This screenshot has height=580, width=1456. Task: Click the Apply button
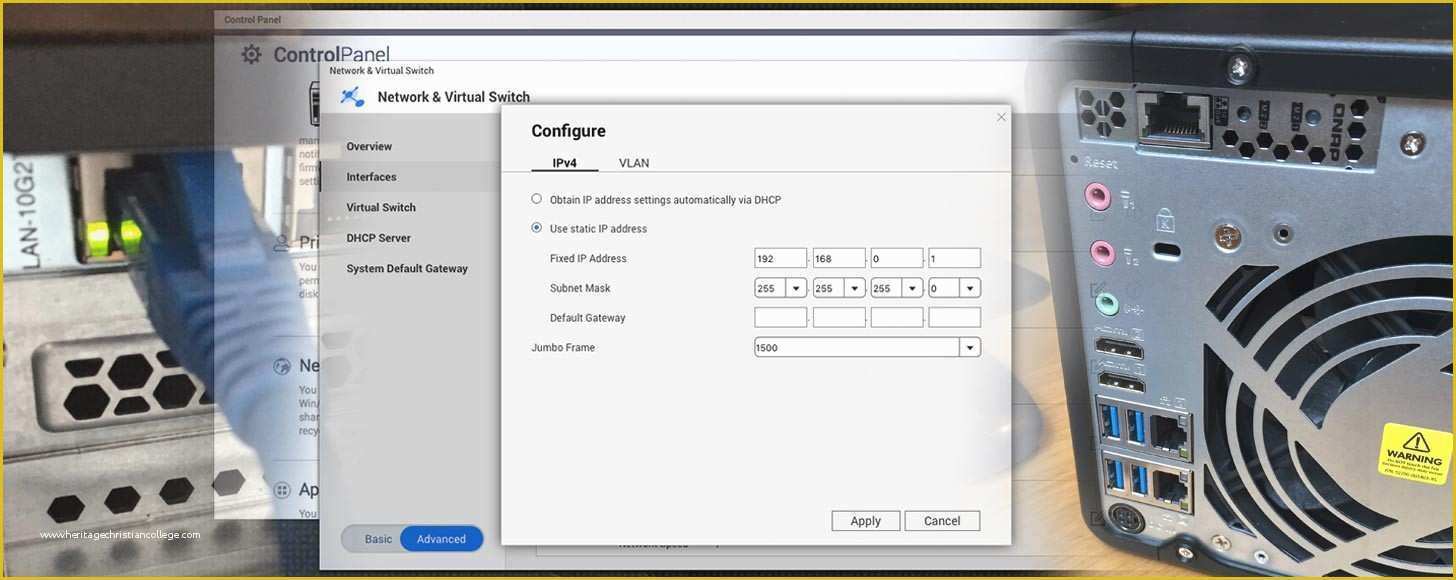[866, 521]
